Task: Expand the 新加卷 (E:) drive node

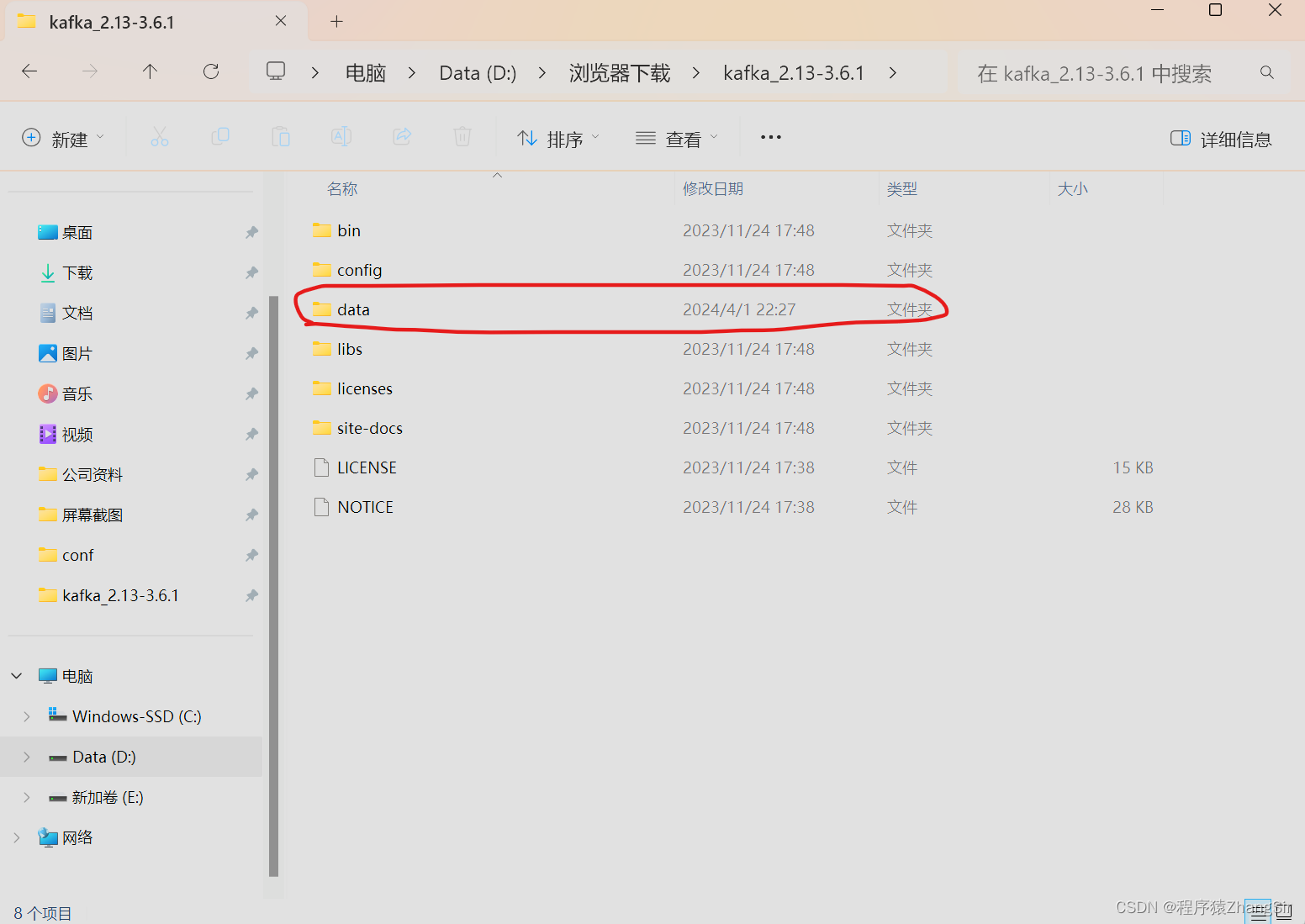Action: pos(27,797)
